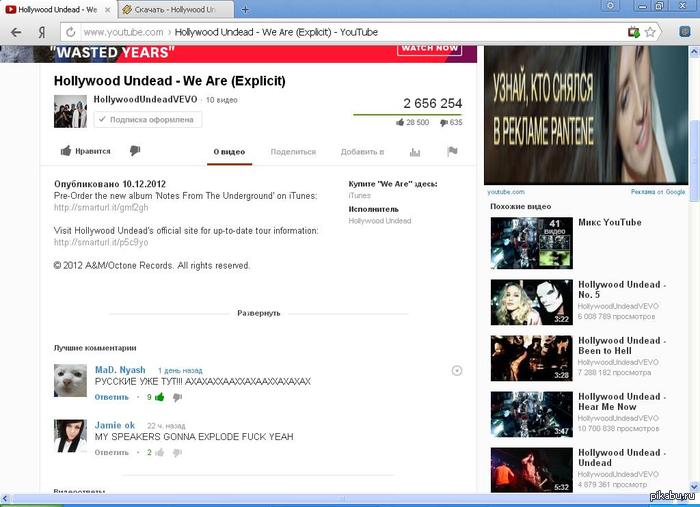Viewport: 700px width, 507px height.
Task: Click WATCH NOW on the Wasted Years banner
Action: point(429,49)
